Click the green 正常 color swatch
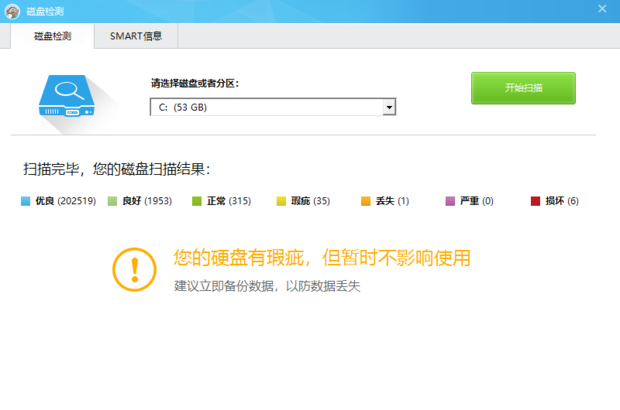 coord(197,201)
